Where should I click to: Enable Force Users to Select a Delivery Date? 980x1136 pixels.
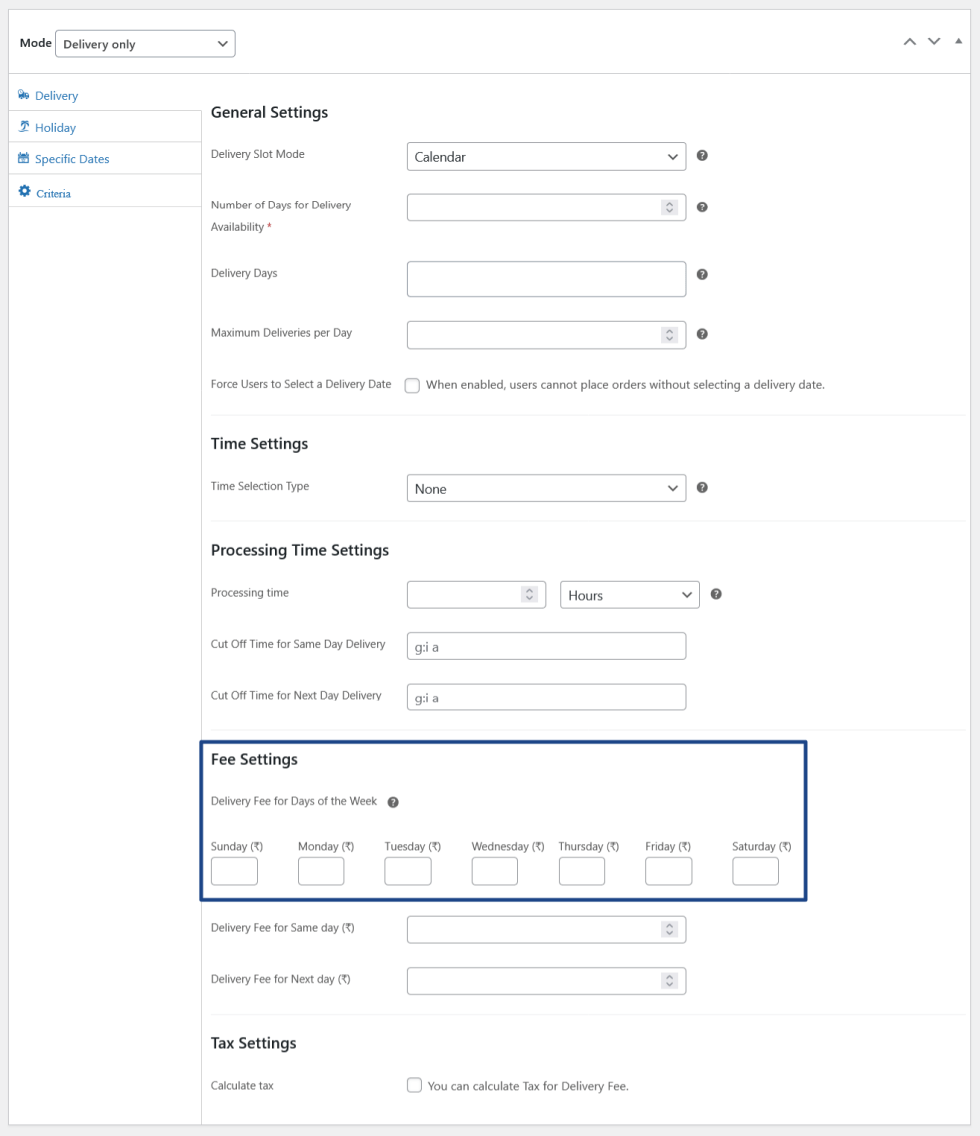click(x=412, y=386)
